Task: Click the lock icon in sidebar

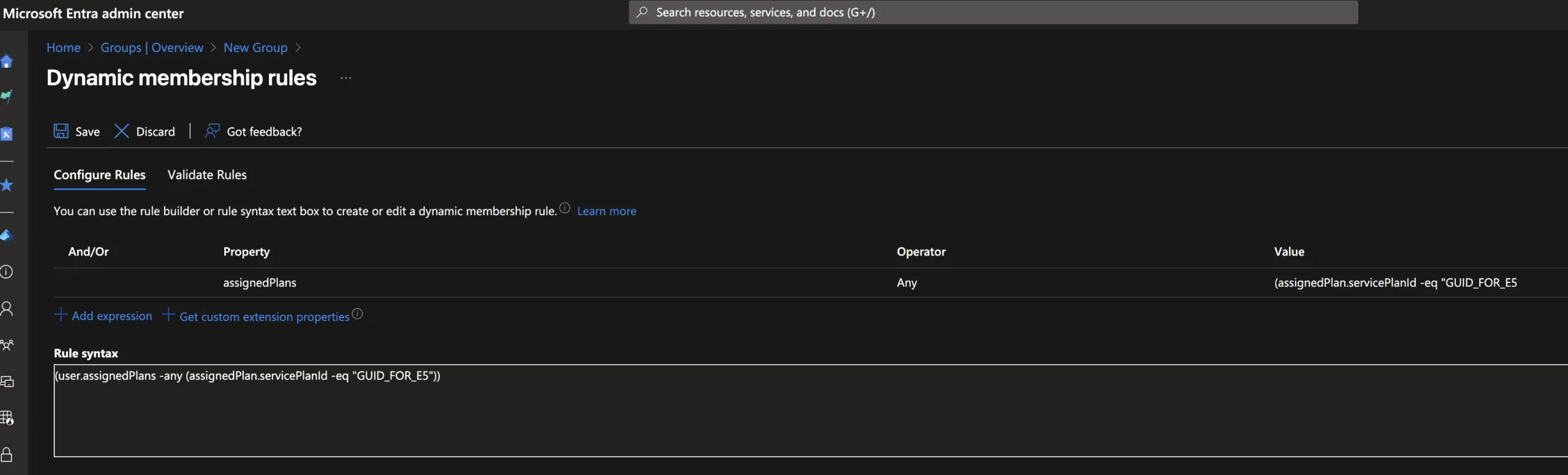Action: [7, 454]
